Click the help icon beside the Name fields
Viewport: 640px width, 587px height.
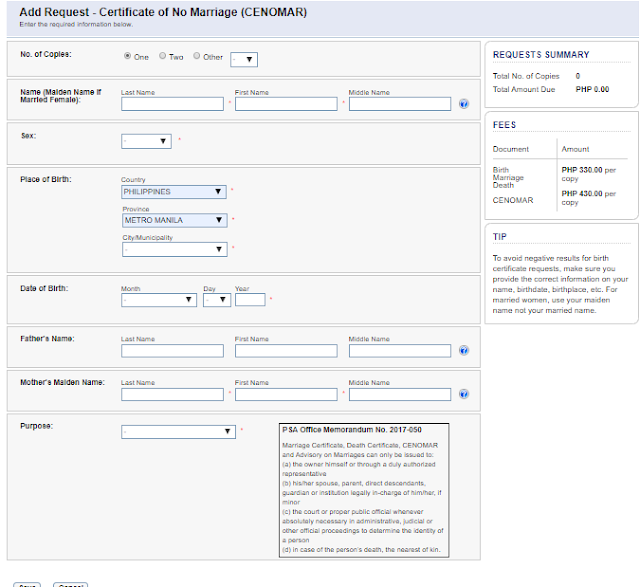[x=464, y=103]
